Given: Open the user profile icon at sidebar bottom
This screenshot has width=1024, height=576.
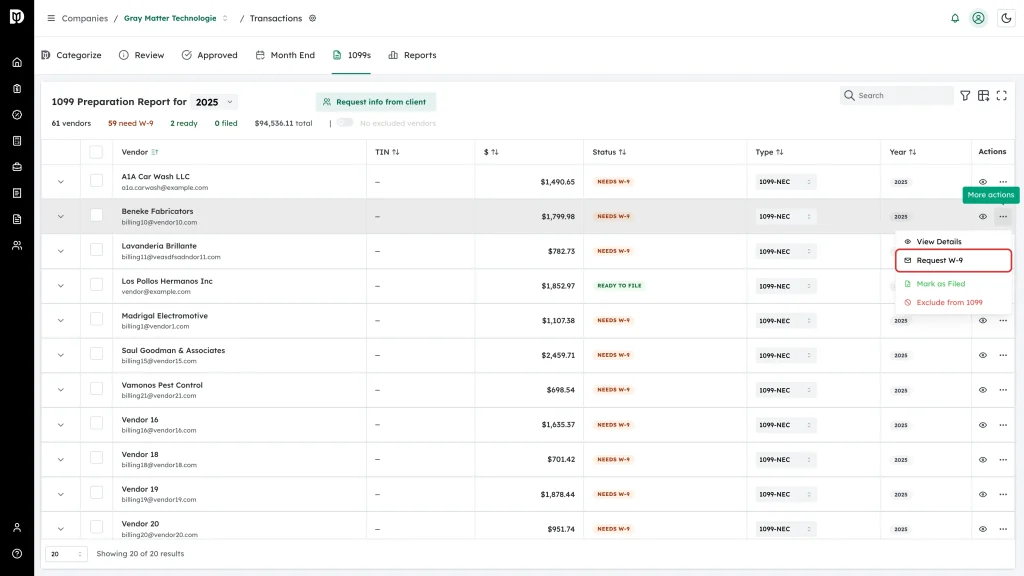Looking at the screenshot, I should coord(17,528).
